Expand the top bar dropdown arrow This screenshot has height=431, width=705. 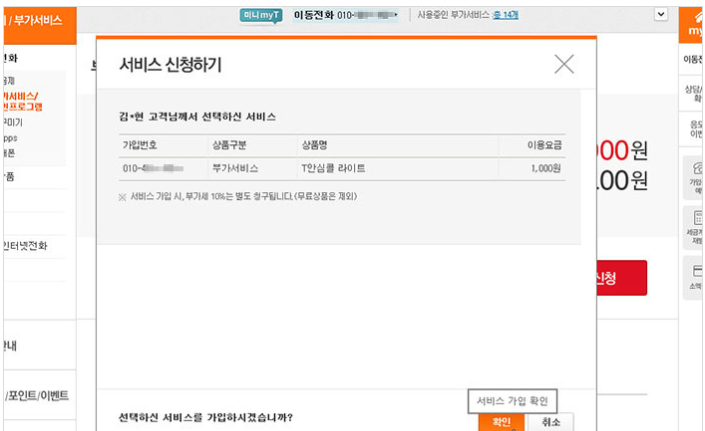660,14
